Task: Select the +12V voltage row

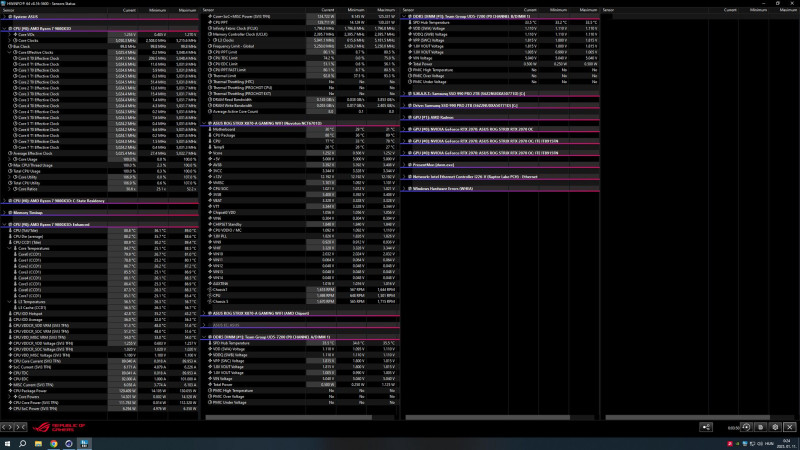Action: tap(300, 177)
